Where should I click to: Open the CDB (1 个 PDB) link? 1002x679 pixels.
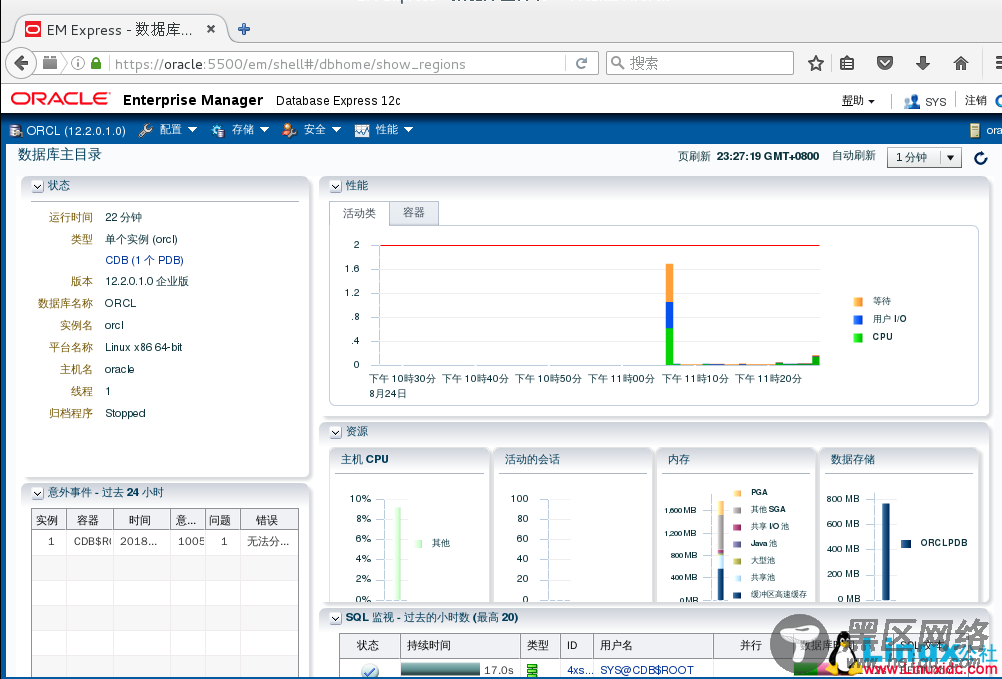[x=144, y=260]
